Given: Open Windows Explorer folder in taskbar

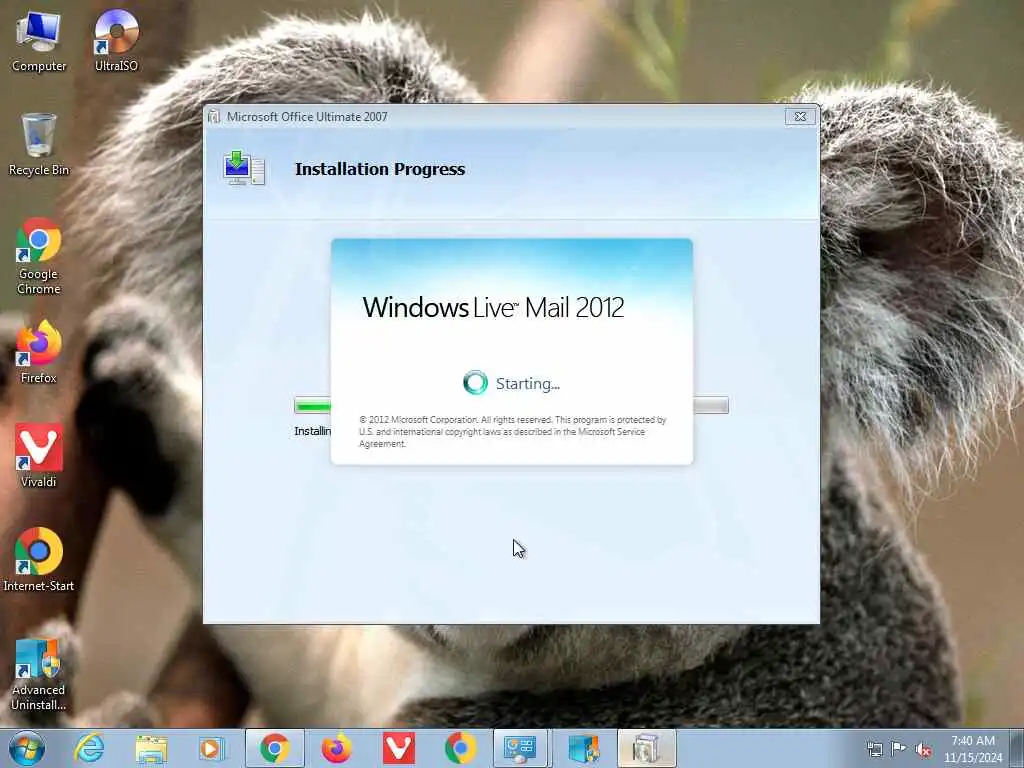Looking at the screenshot, I should coord(152,748).
